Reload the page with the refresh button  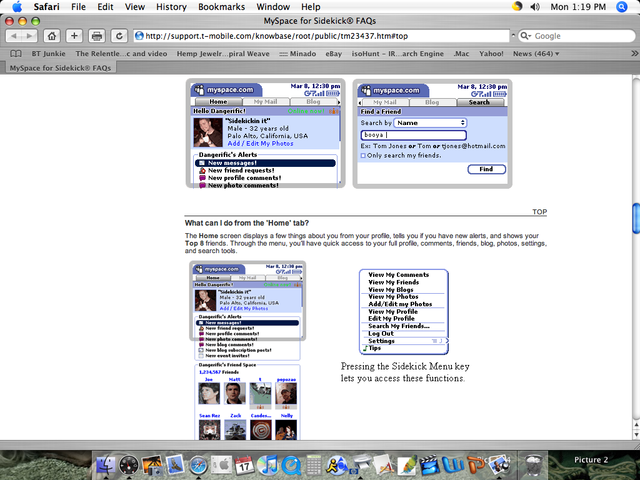pyautogui.click(x=120, y=35)
